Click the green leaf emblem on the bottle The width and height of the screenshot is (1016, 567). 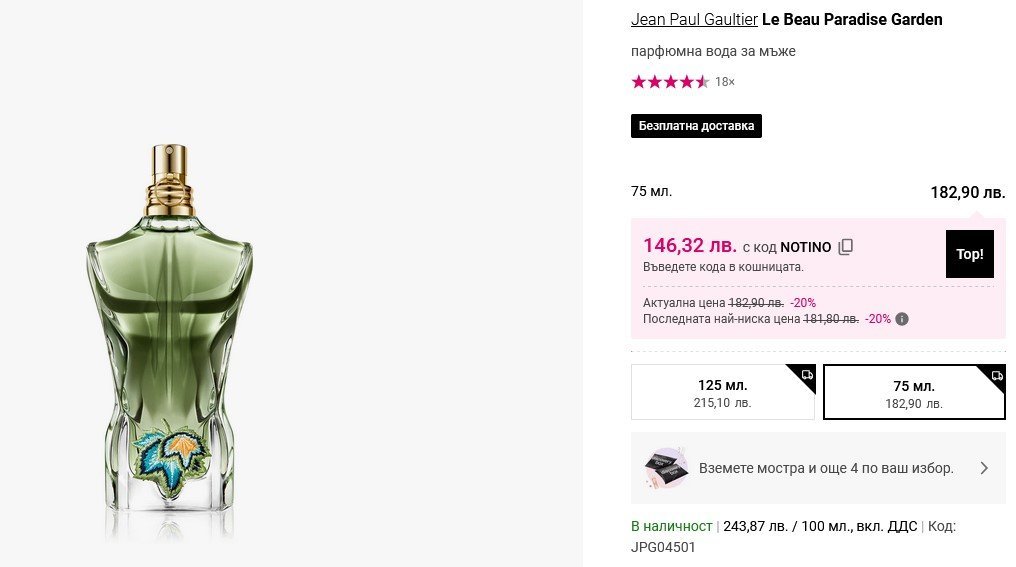(x=171, y=453)
